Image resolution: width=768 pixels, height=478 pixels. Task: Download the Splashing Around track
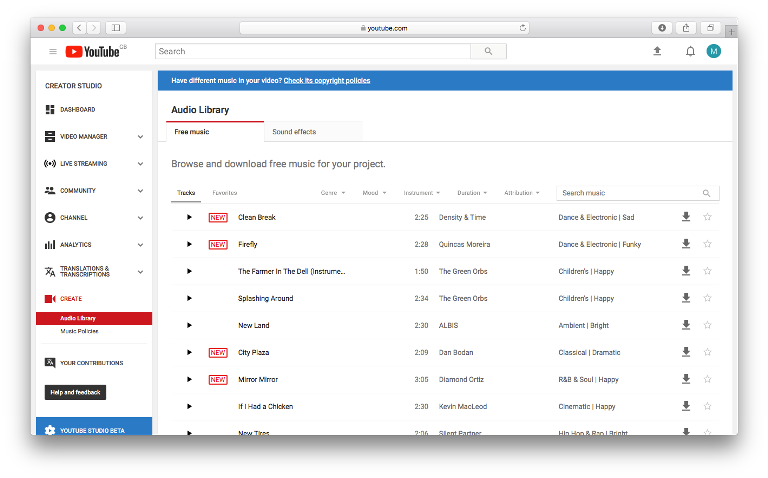[x=686, y=297]
